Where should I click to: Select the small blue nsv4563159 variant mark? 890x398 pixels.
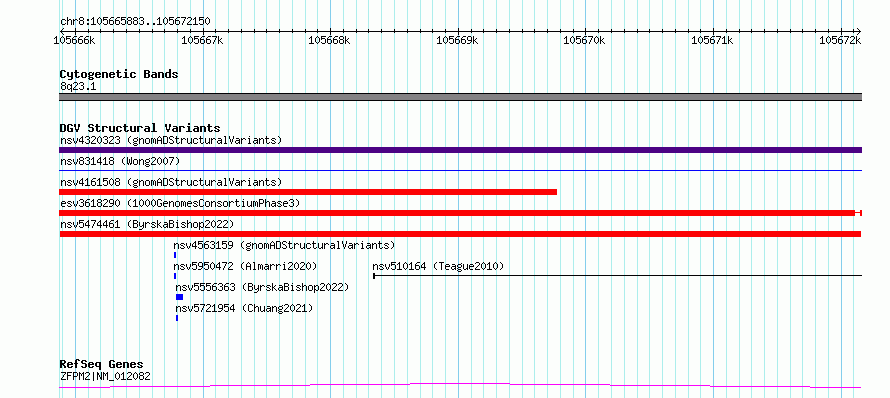click(x=175, y=255)
